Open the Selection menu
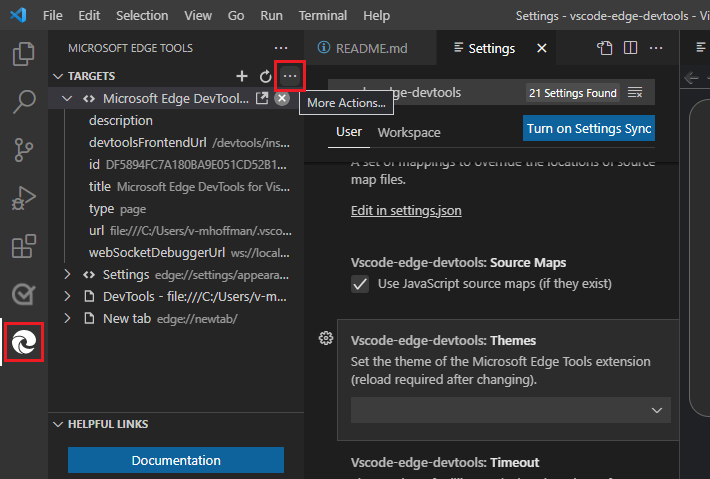Screen dimensions: 710x479 click(x=142, y=15)
